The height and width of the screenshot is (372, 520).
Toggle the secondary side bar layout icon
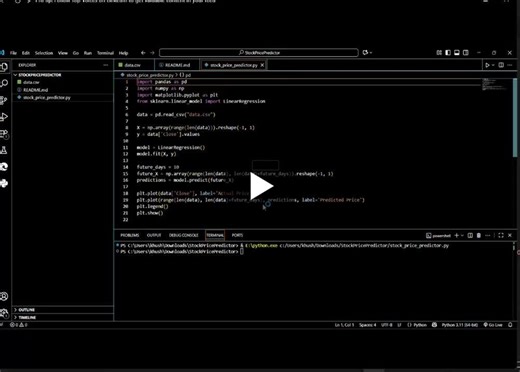[x=466, y=53]
